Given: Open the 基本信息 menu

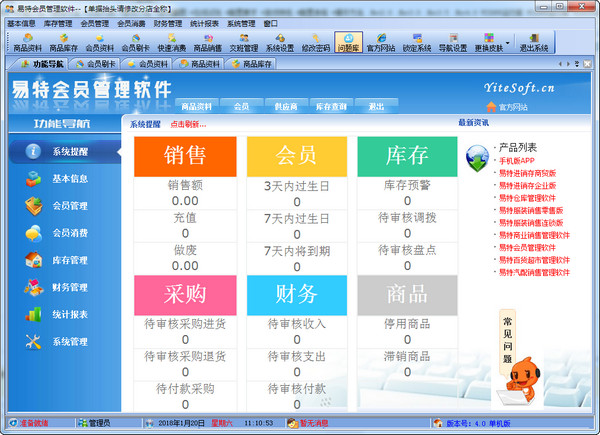Looking at the screenshot, I should [x=21, y=24].
